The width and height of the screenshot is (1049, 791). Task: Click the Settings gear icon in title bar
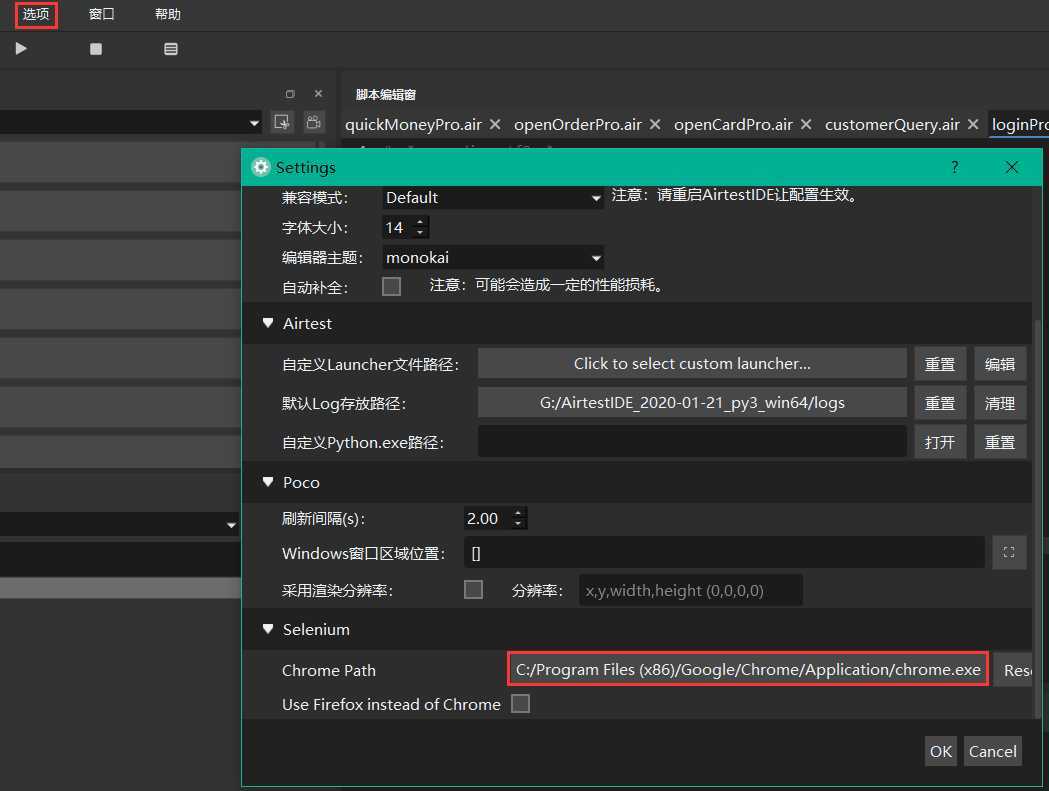point(260,167)
